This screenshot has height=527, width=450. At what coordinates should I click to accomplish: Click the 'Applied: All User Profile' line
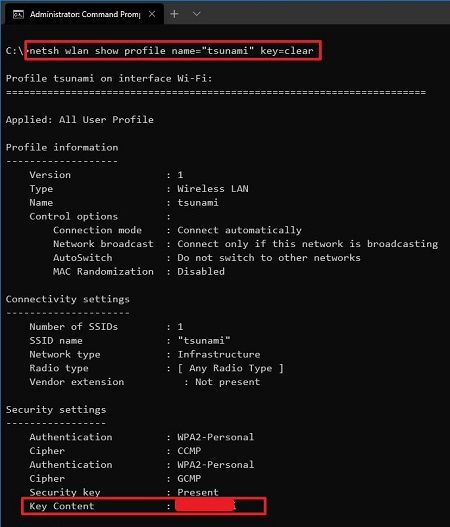click(x=80, y=120)
